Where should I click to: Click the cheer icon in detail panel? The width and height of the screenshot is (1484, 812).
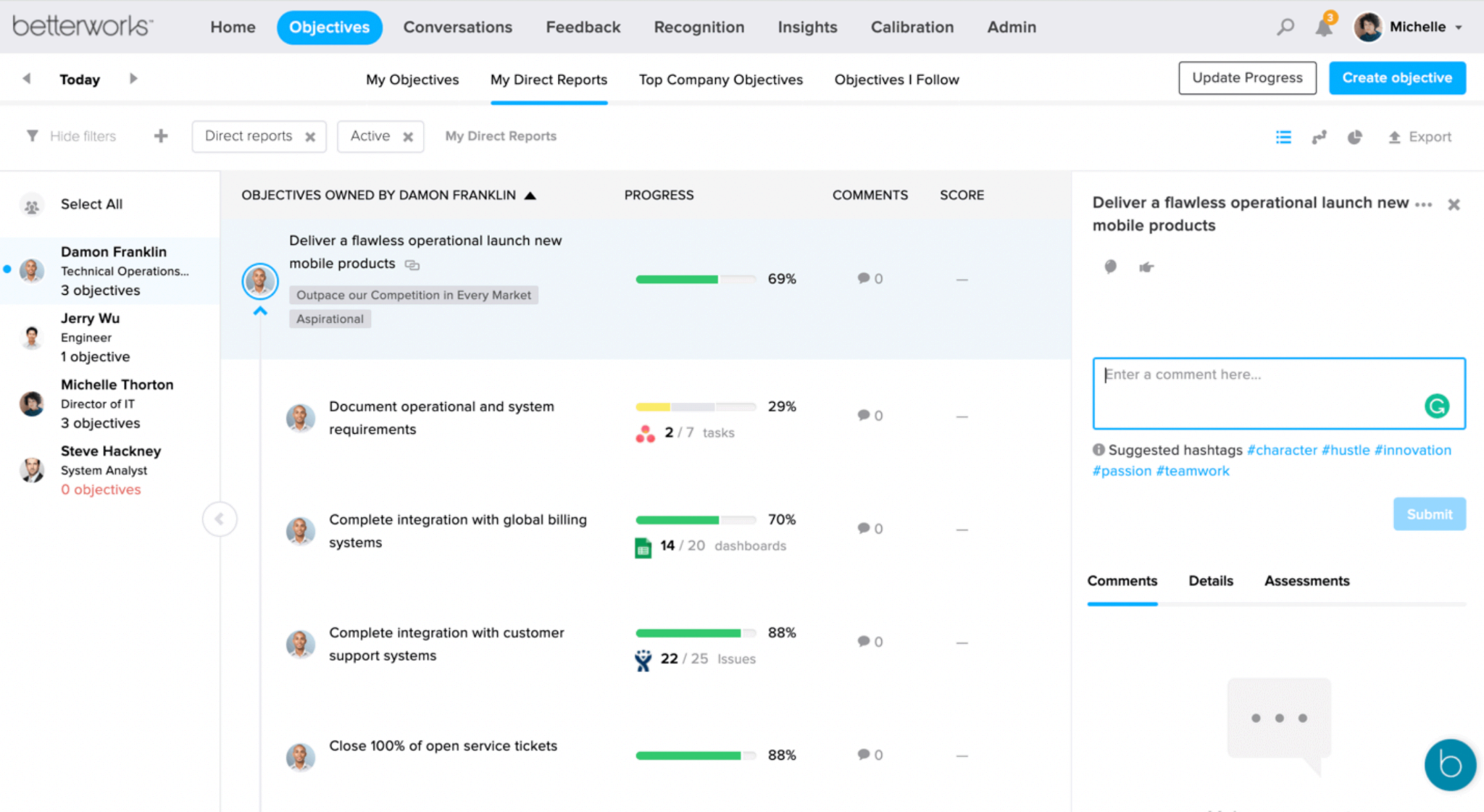1110,267
